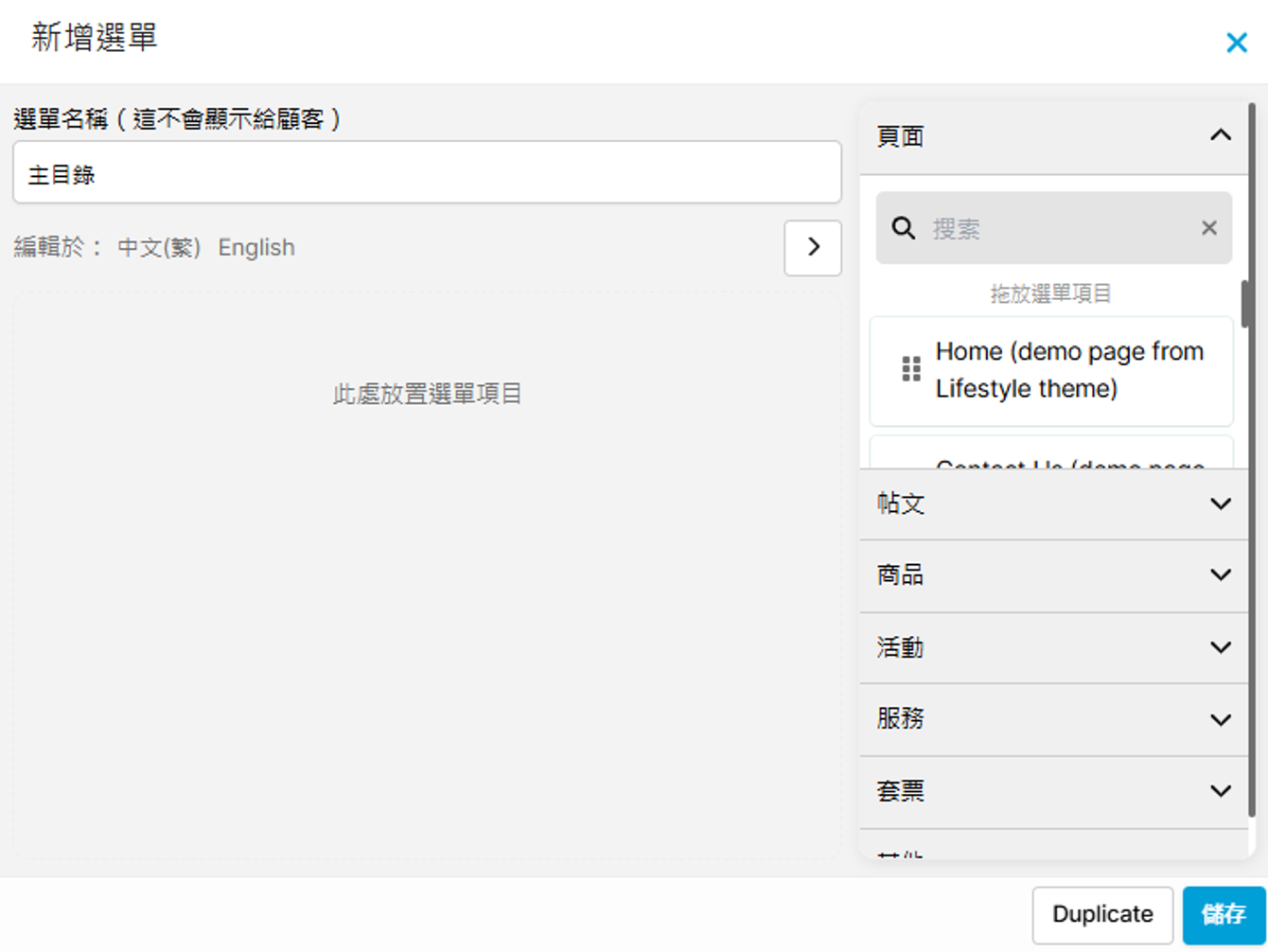
Task: Click the 選單名稱 text field
Action: click(427, 173)
